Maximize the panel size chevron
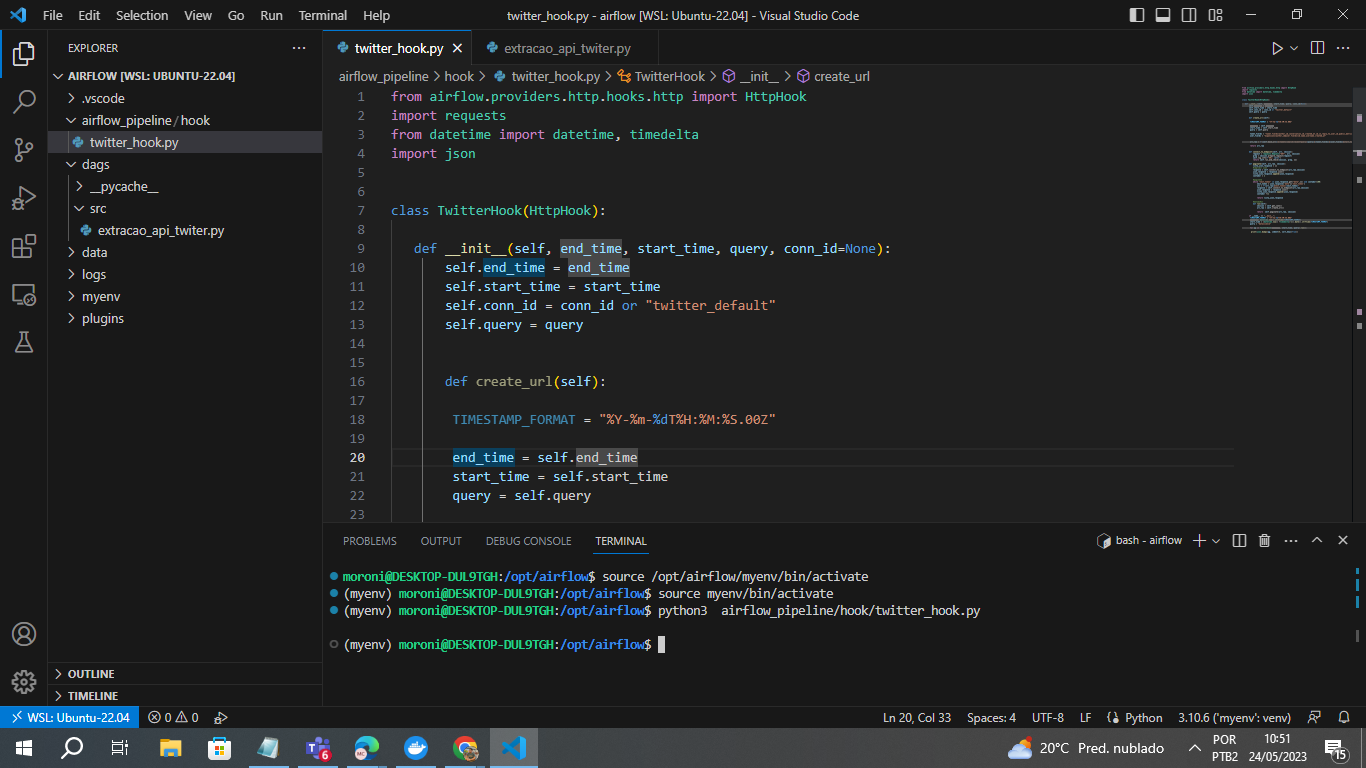This screenshot has height=768, width=1366. (x=1317, y=540)
